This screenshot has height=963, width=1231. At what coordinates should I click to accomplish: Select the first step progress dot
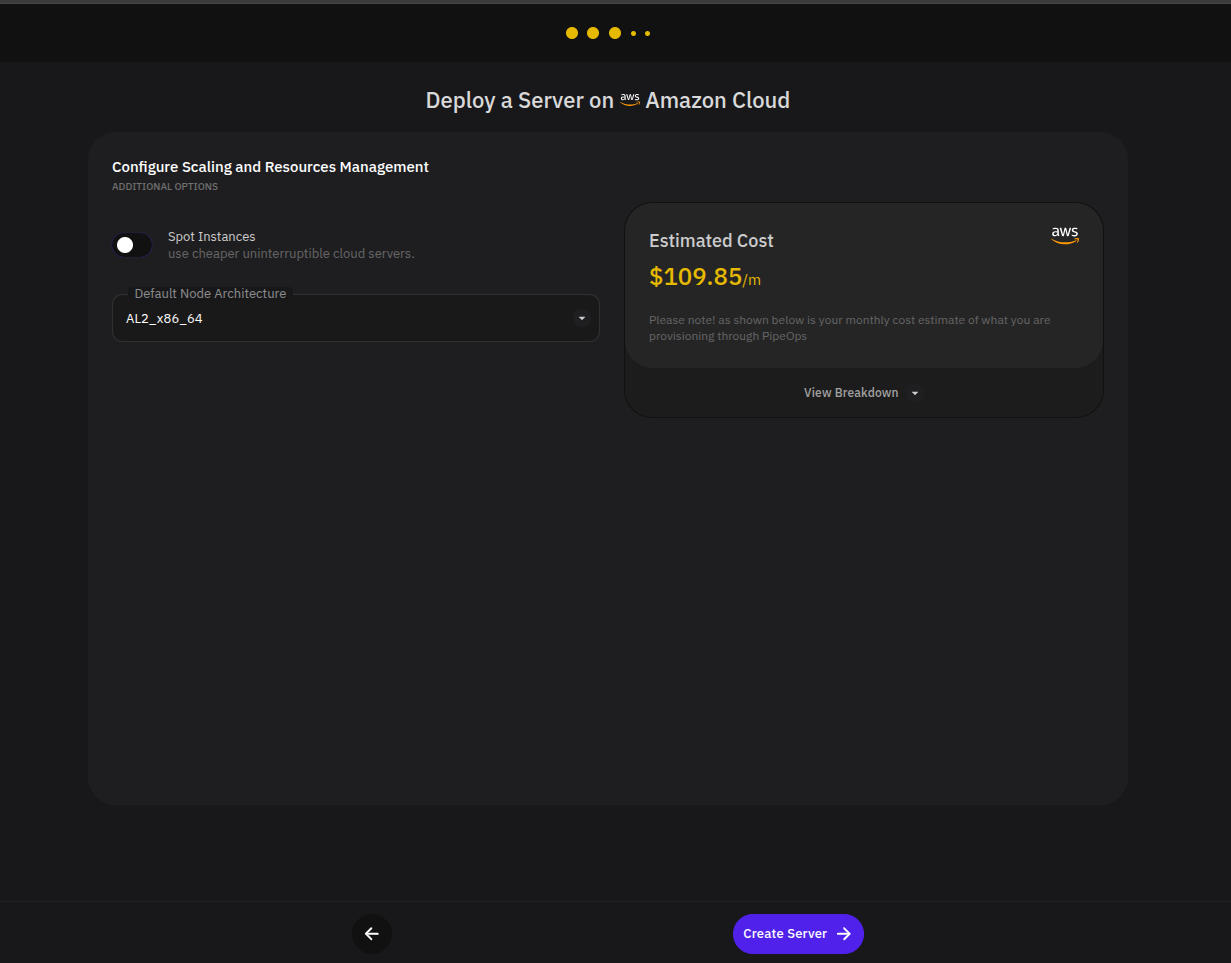572,33
